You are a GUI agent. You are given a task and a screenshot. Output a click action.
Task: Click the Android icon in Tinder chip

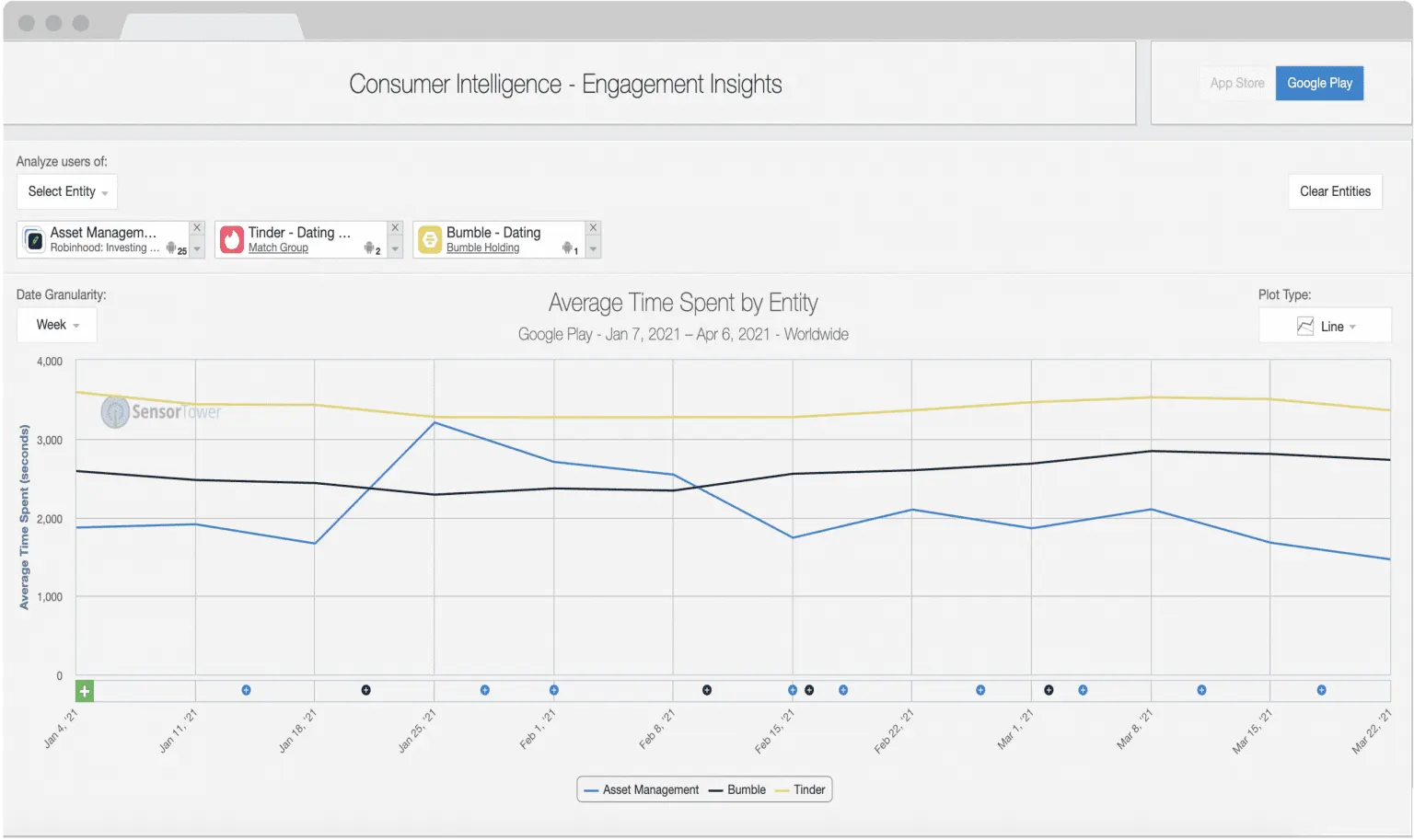369,247
